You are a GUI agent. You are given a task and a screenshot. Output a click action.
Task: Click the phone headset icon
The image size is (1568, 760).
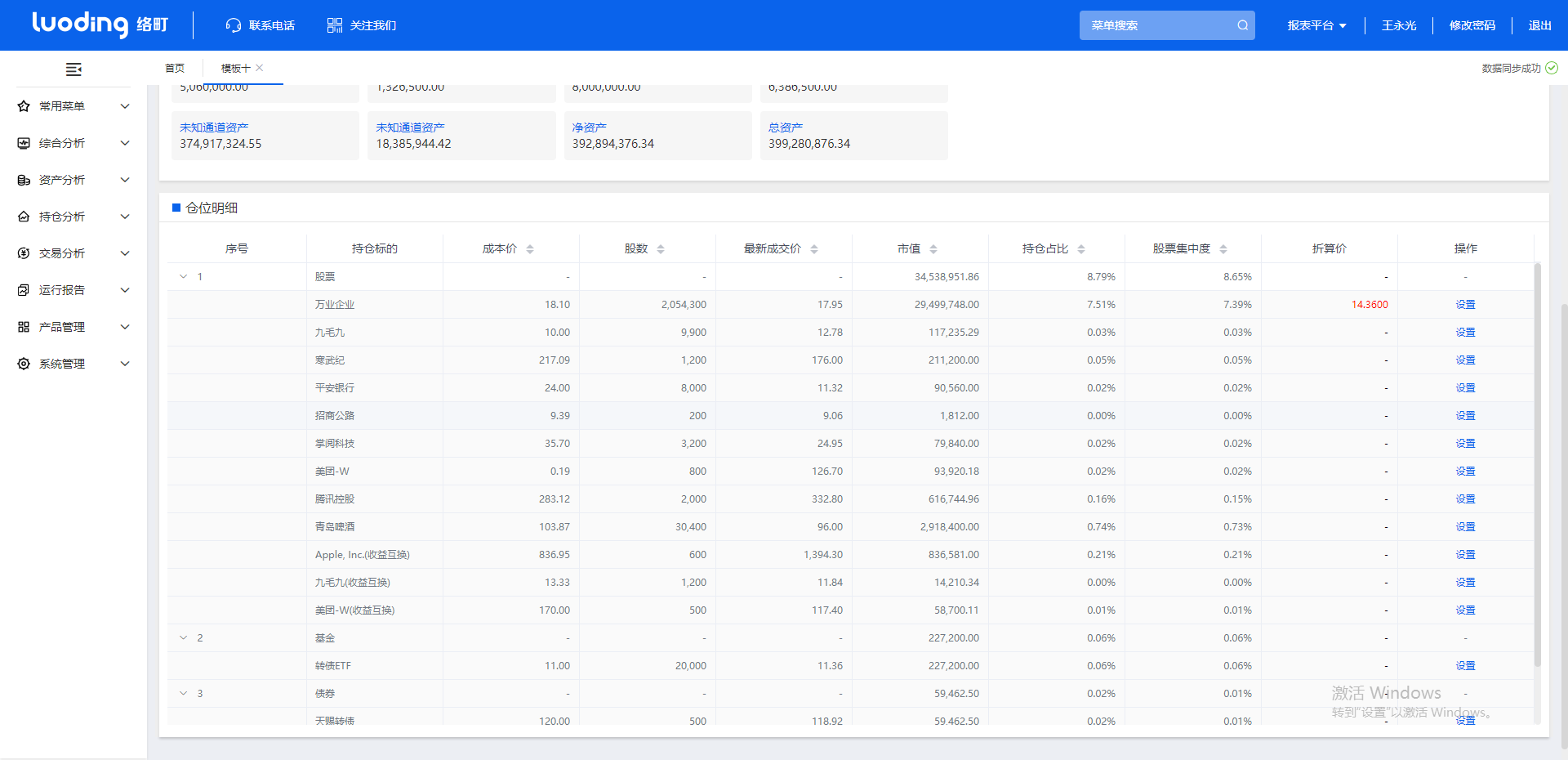(233, 25)
